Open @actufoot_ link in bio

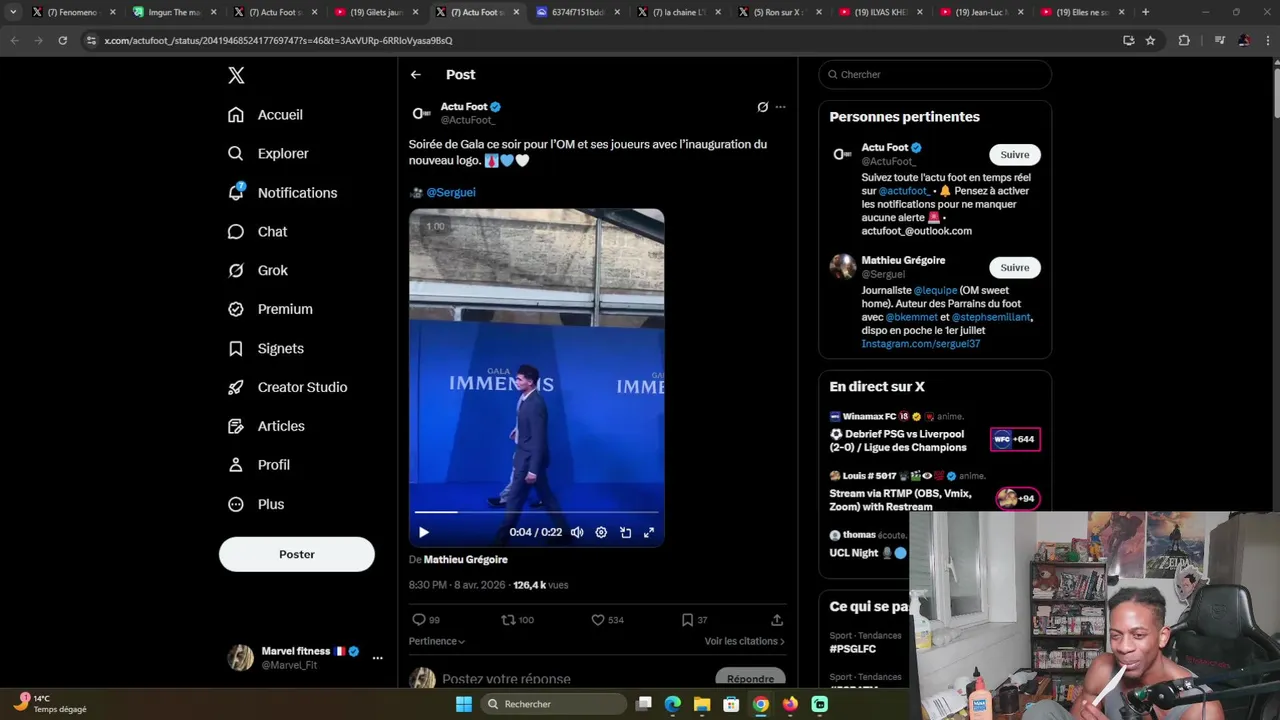(904, 191)
